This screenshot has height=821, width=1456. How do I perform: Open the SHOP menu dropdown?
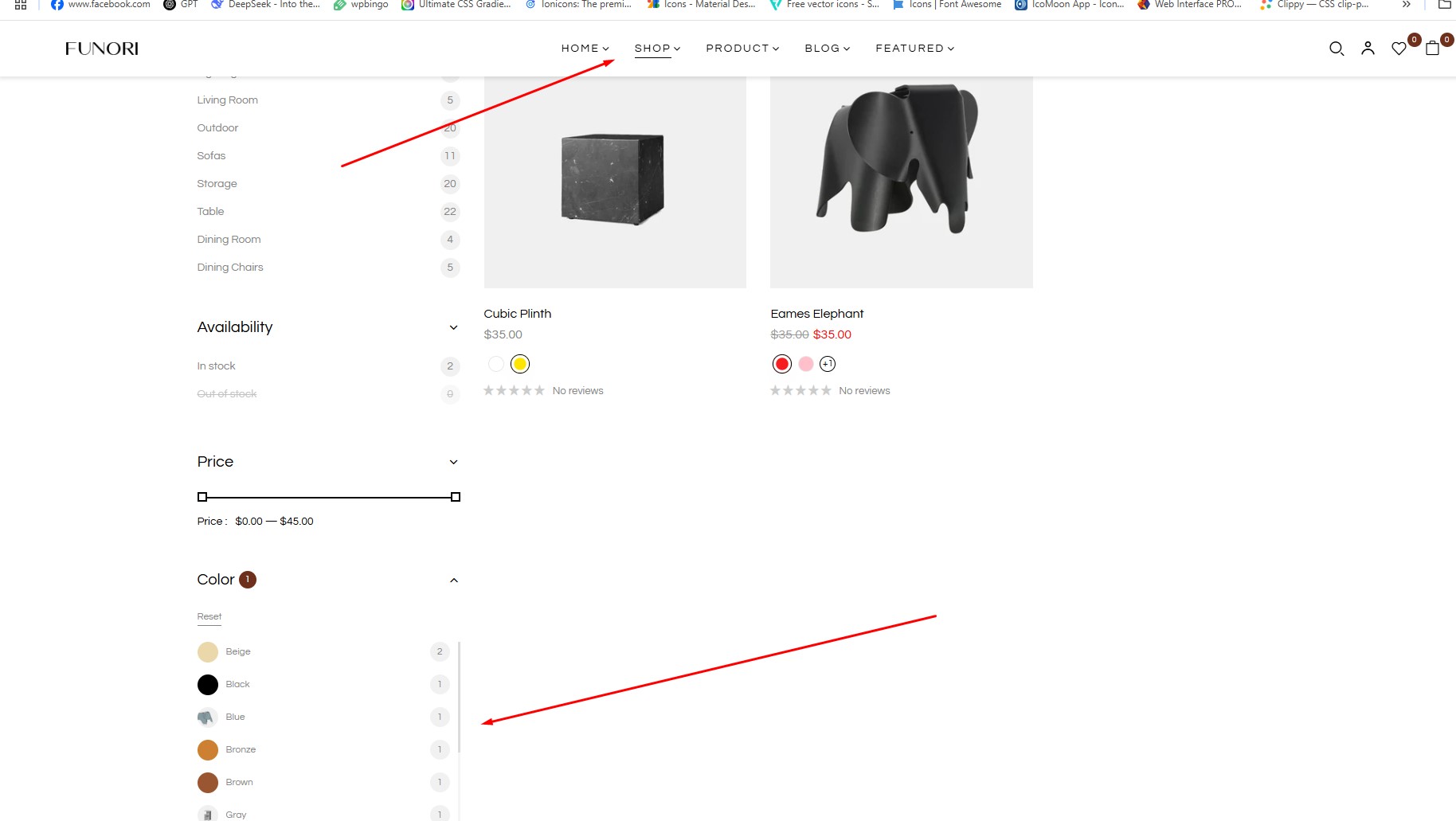point(657,49)
